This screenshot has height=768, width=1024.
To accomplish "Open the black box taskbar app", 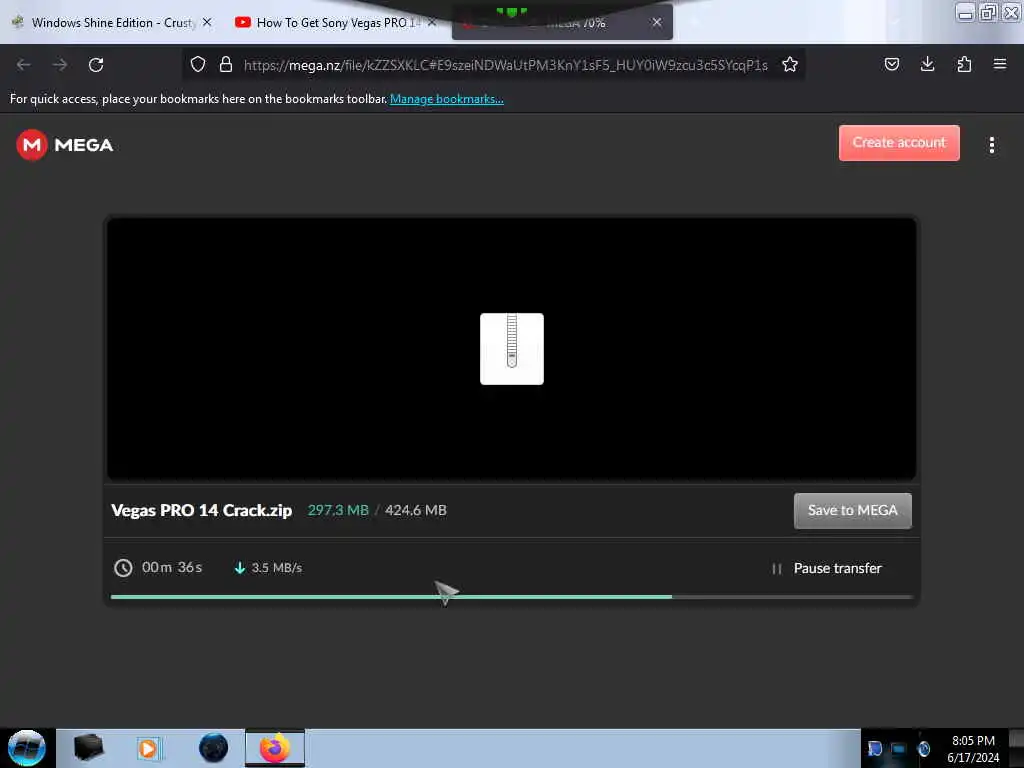I will click(89, 748).
